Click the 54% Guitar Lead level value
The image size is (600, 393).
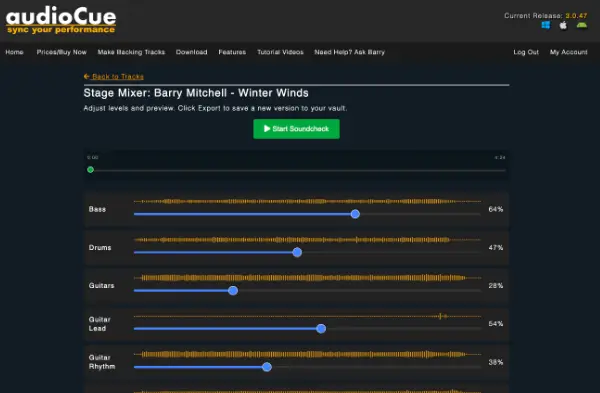tap(496, 324)
